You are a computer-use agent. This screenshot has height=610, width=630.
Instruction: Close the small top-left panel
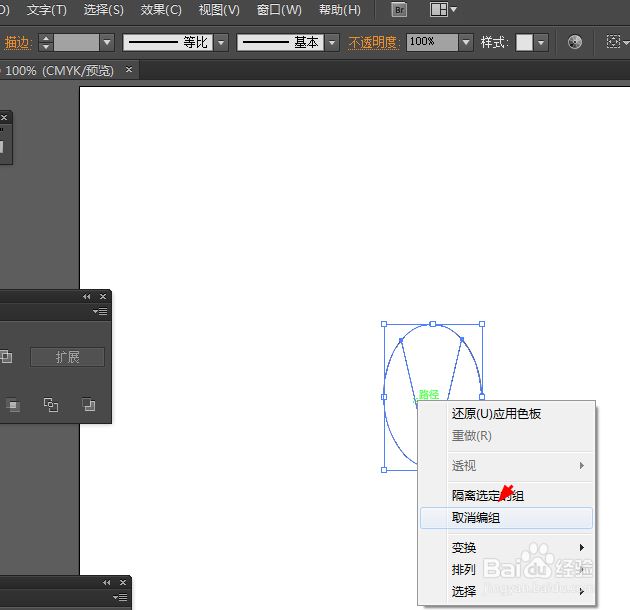[x=4, y=117]
